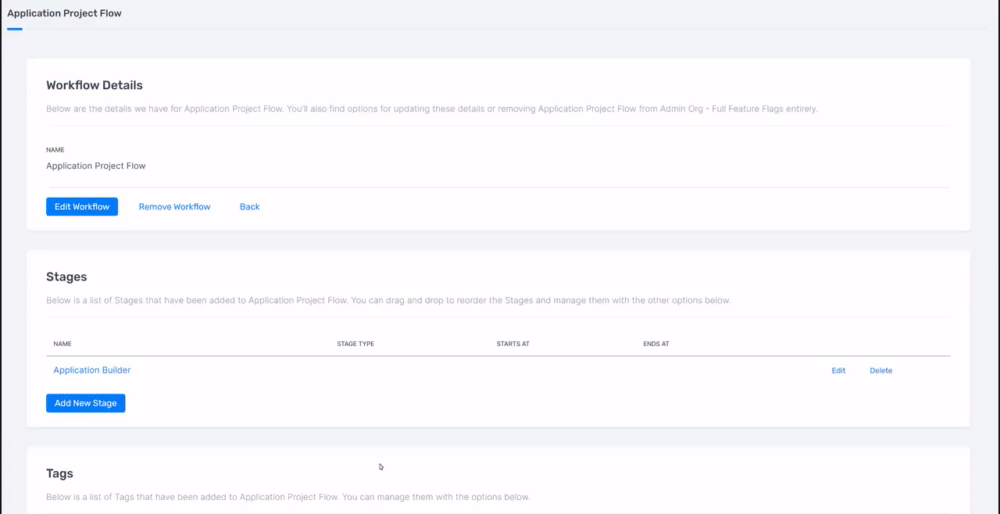Click the Stages section heading
The height and width of the screenshot is (514, 1000).
(x=66, y=277)
